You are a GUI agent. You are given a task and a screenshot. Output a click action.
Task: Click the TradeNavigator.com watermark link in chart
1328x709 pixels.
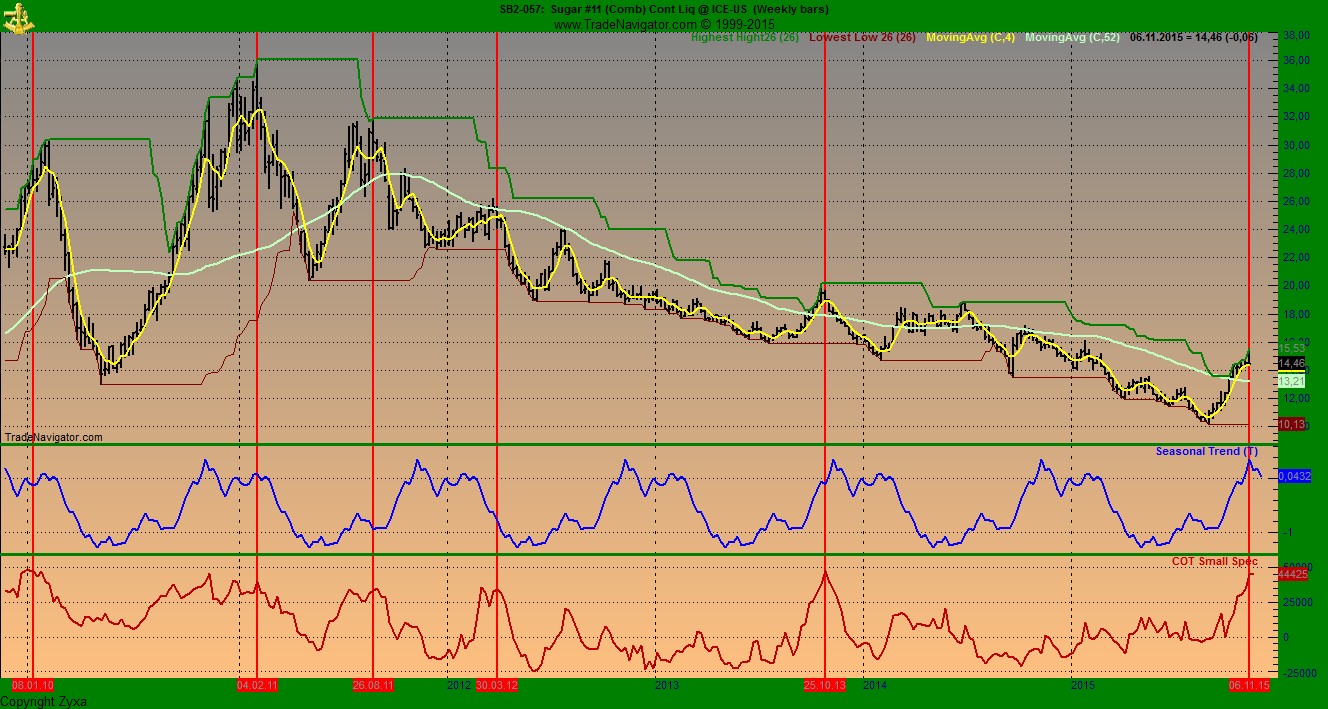click(54, 437)
